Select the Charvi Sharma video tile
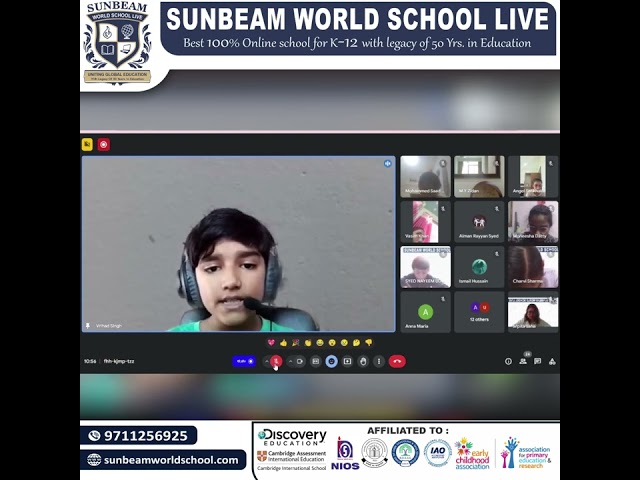Viewport: 640px width, 480px height. (x=533, y=267)
